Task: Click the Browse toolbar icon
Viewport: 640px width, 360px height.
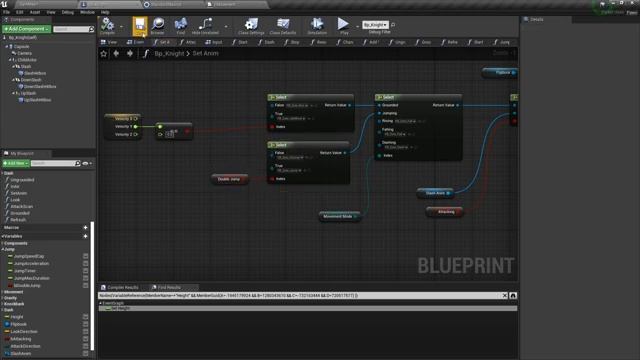Action: (158, 25)
